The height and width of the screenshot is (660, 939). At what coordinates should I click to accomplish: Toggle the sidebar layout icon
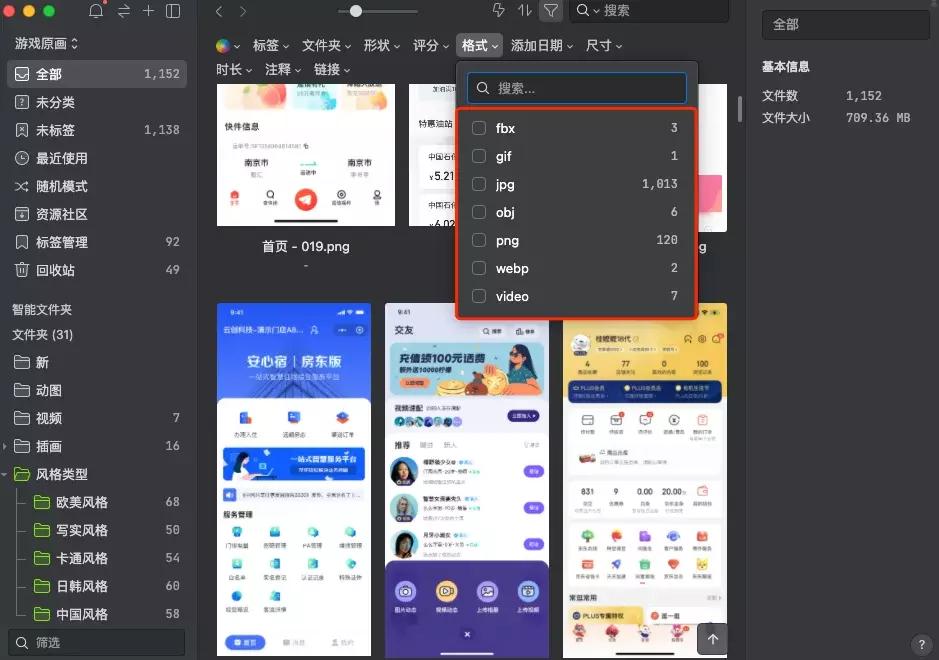pyautogui.click(x=172, y=11)
